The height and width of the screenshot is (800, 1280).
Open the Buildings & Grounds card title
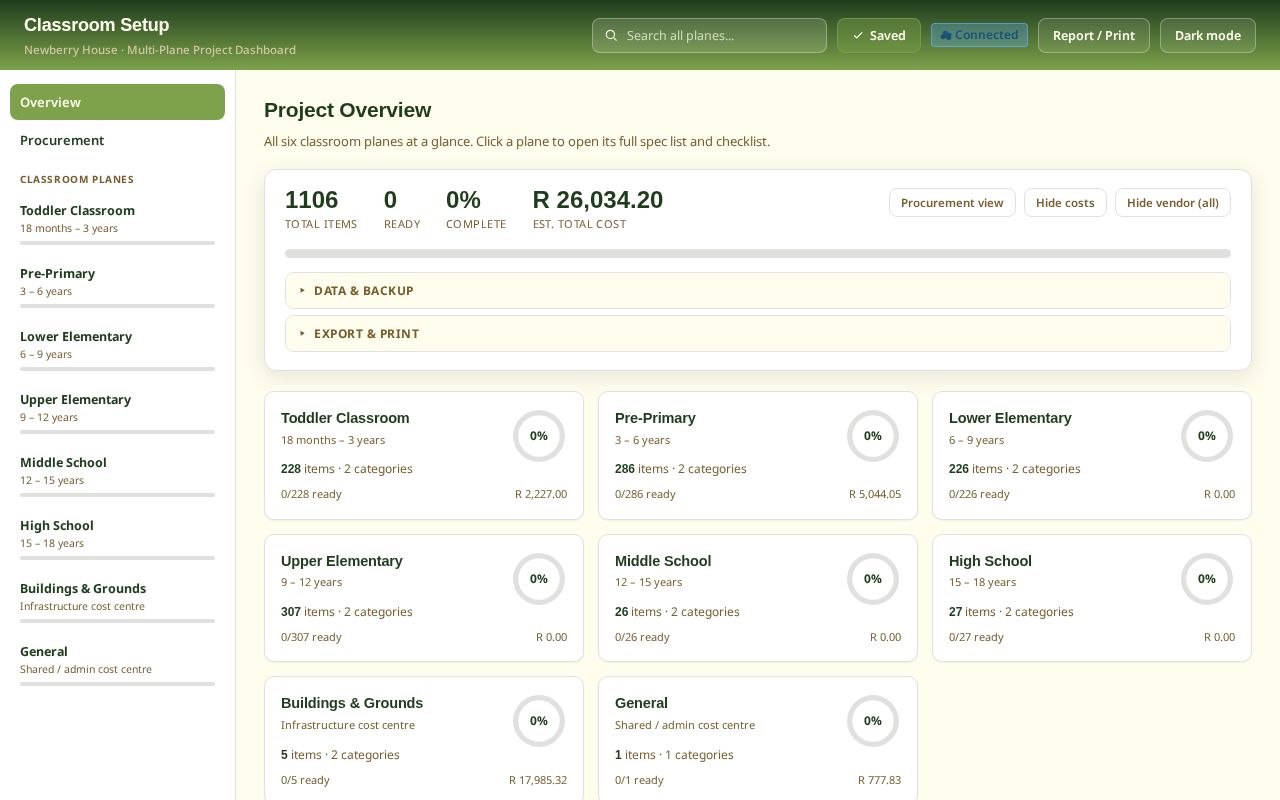tap(352, 703)
